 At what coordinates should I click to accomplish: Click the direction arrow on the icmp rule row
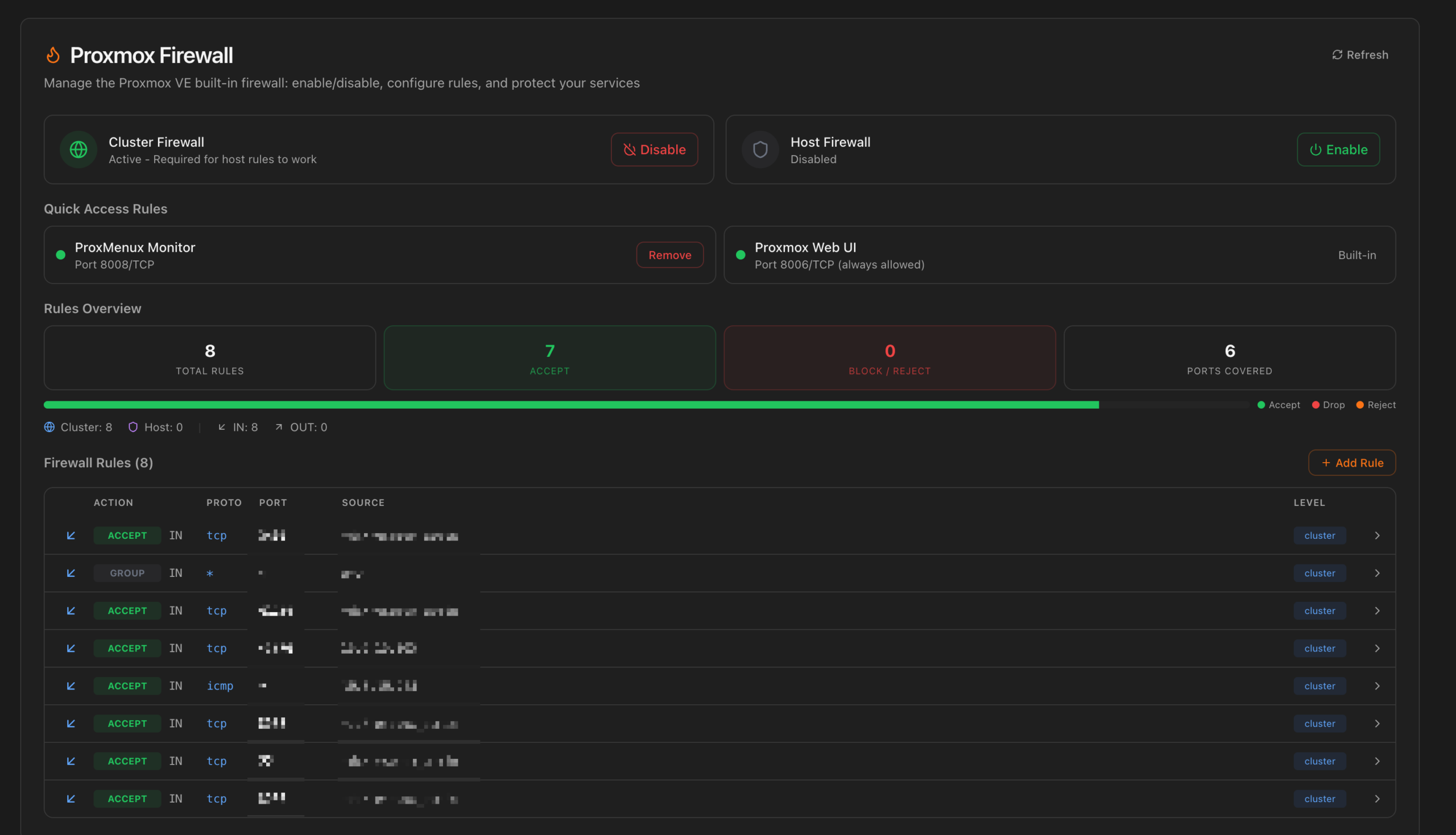tap(71, 686)
